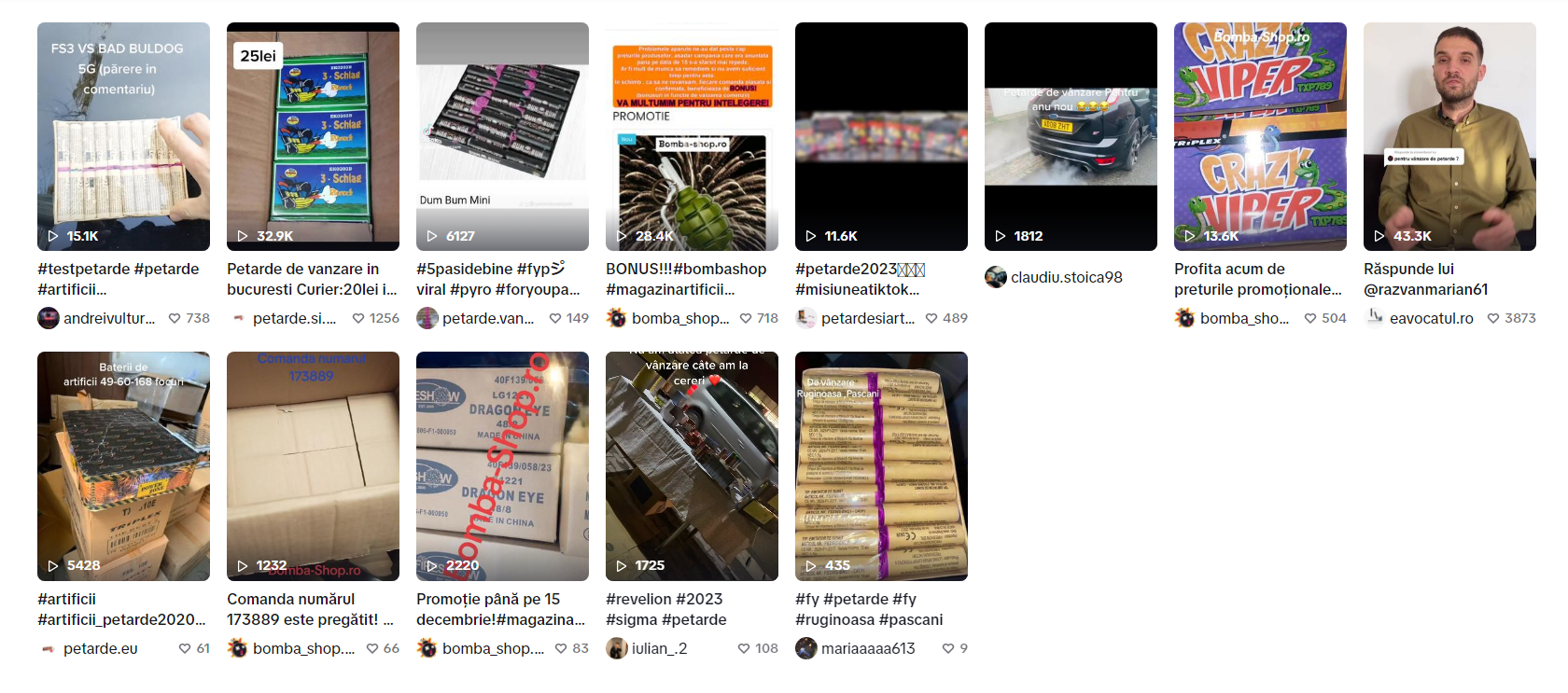Screen dimensions: 1568x693
Task: Click the claudiu.stoica98 profile avatar
Action: click(x=996, y=277)
